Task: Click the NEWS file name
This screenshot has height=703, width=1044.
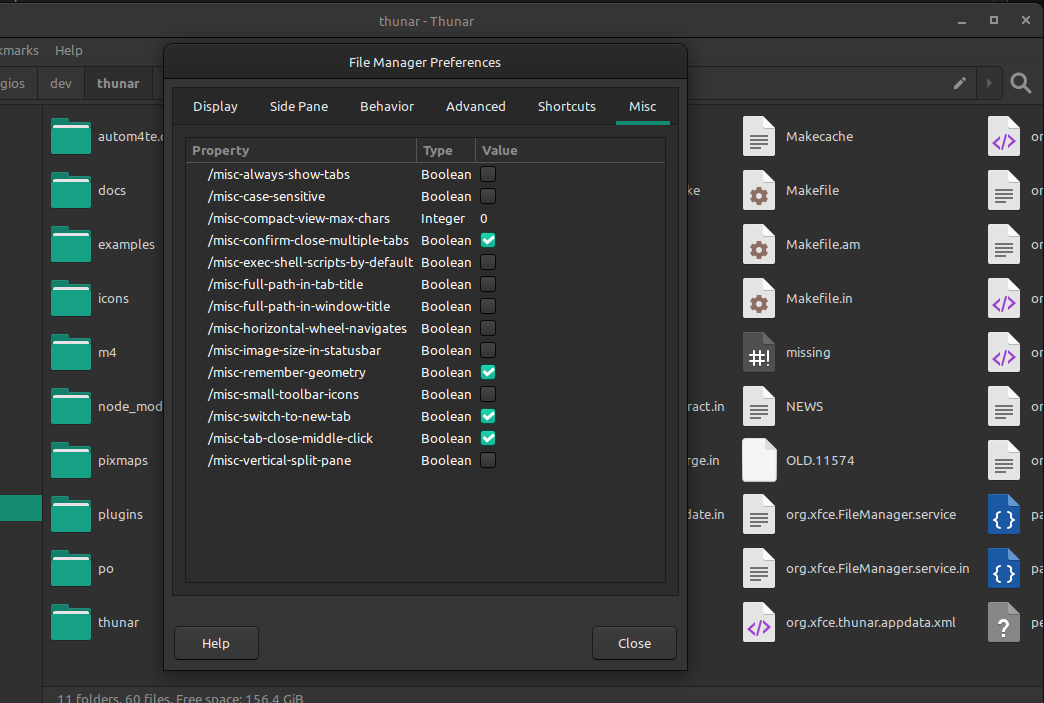Action: tap(804, 406)
